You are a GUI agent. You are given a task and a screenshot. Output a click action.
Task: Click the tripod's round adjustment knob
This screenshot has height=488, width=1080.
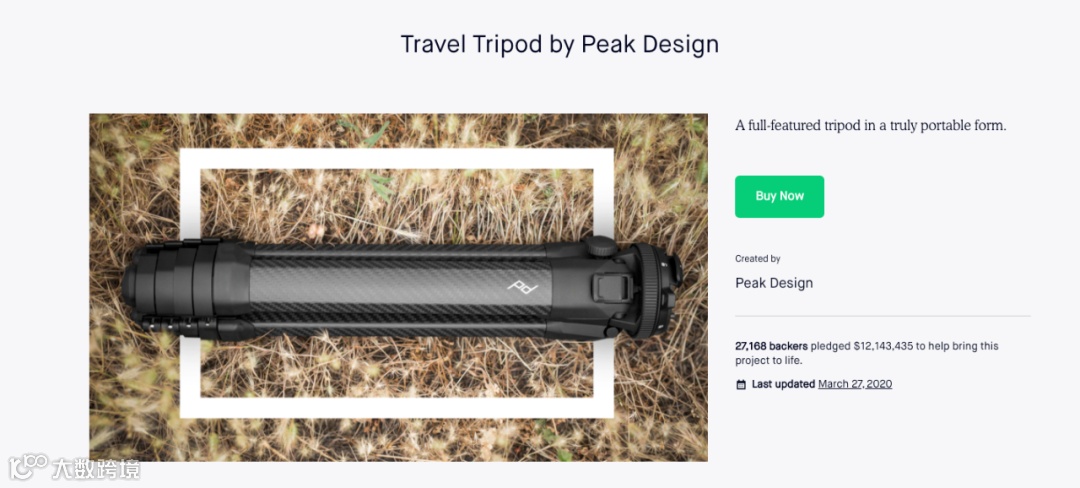[601, 246]
